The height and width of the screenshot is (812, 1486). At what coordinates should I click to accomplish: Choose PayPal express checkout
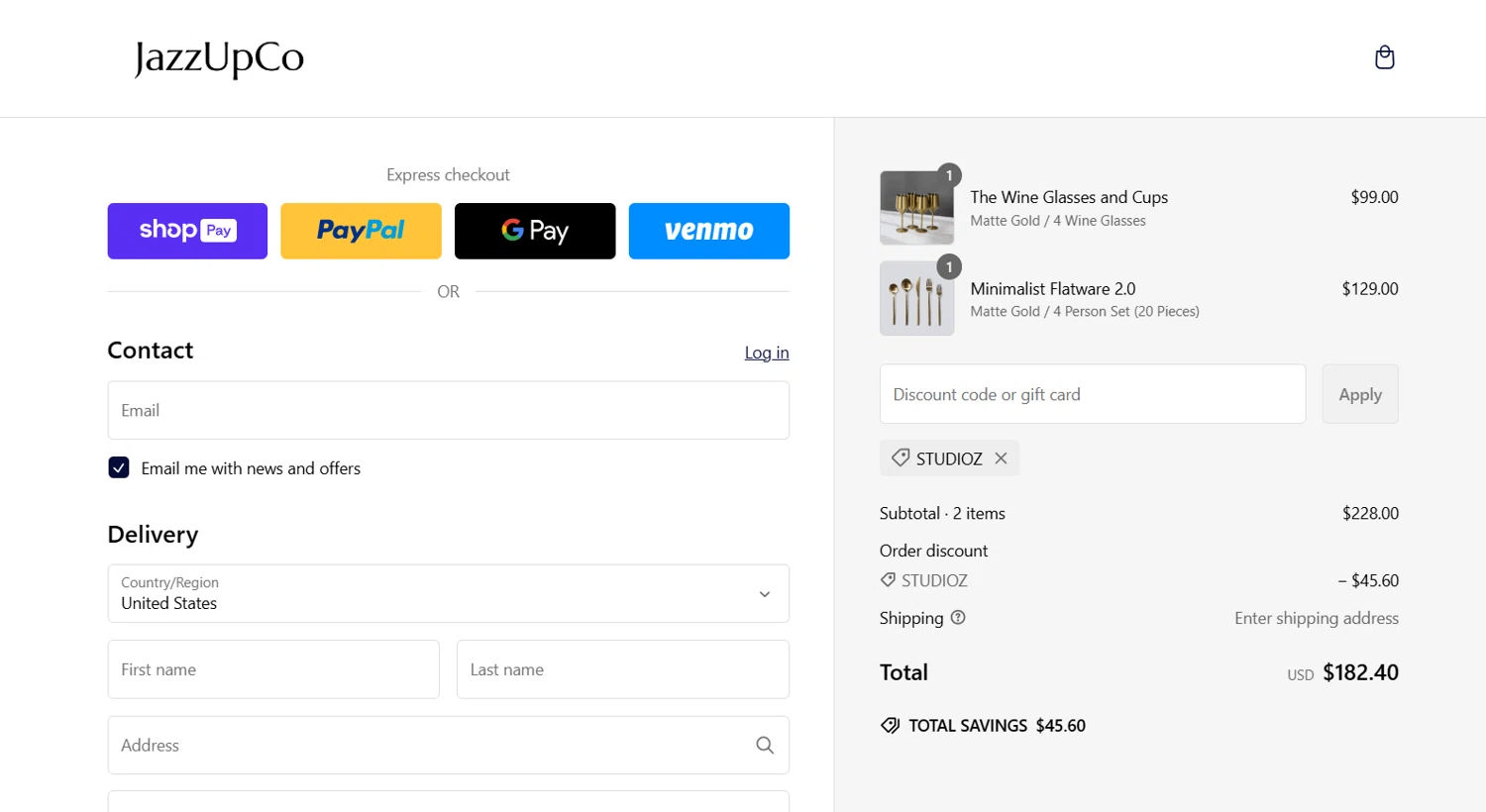[x=361, y=231]
